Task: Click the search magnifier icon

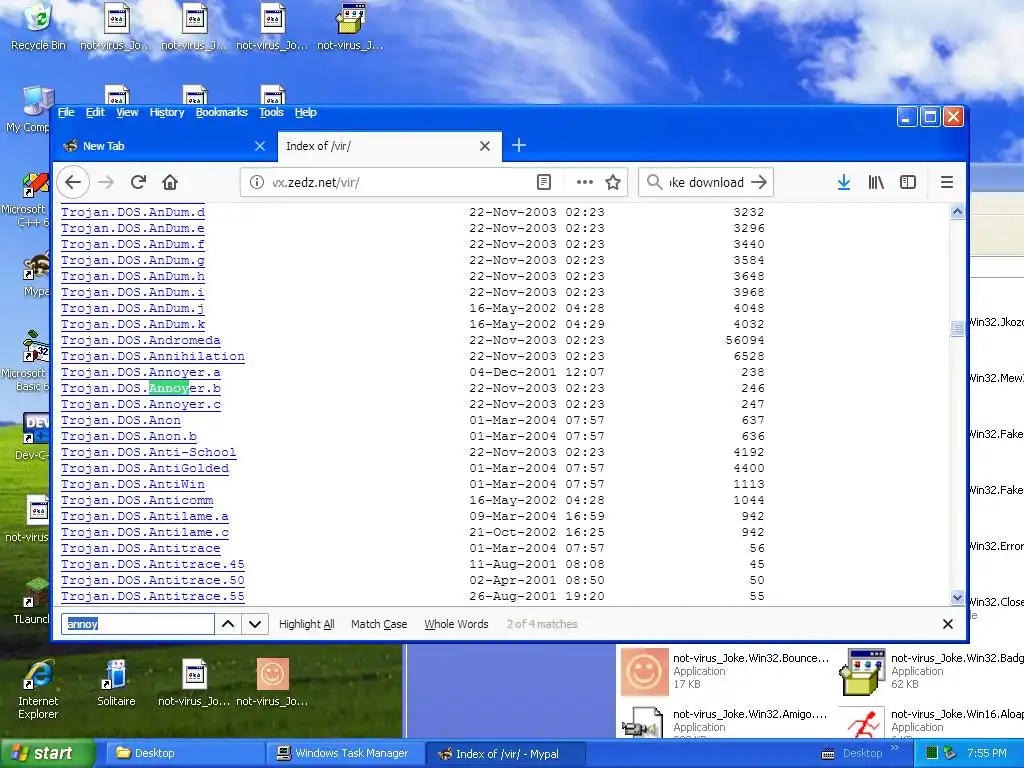Action: coord(654,182)
